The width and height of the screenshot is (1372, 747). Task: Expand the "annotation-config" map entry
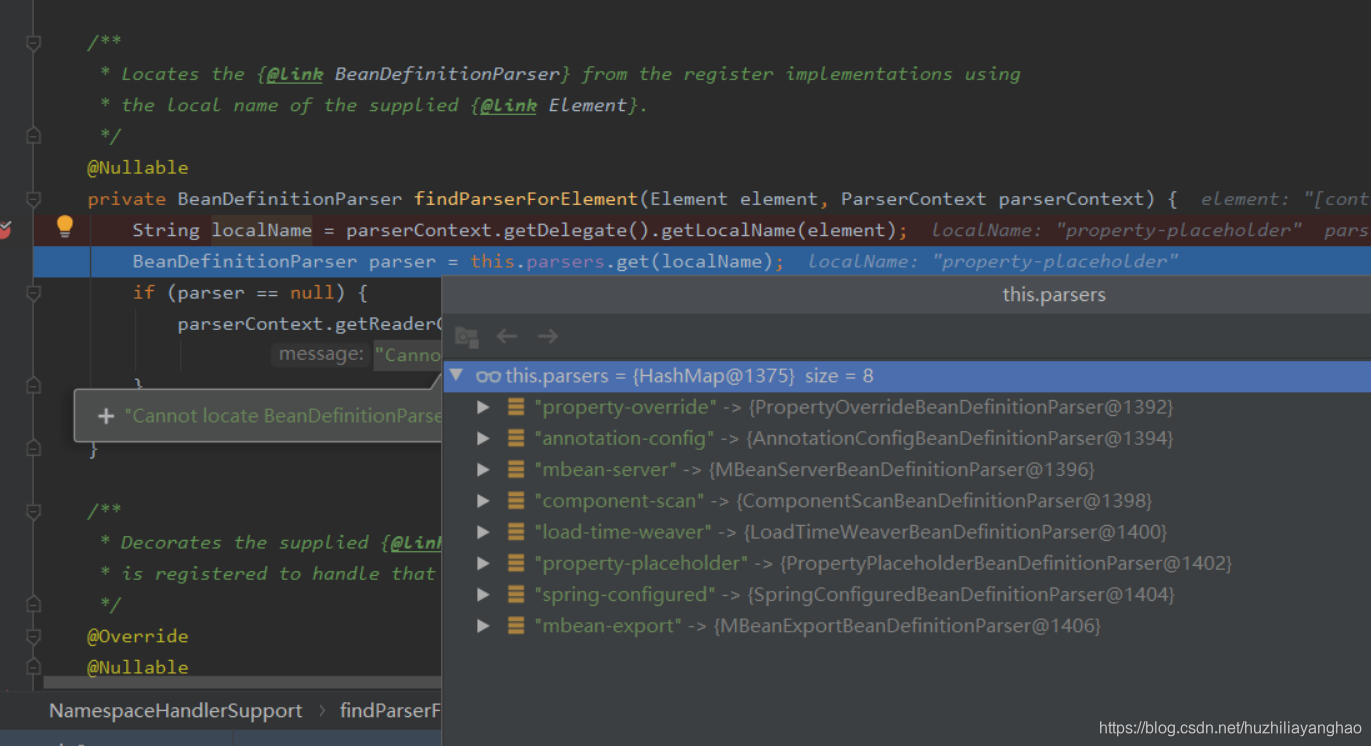483,438
